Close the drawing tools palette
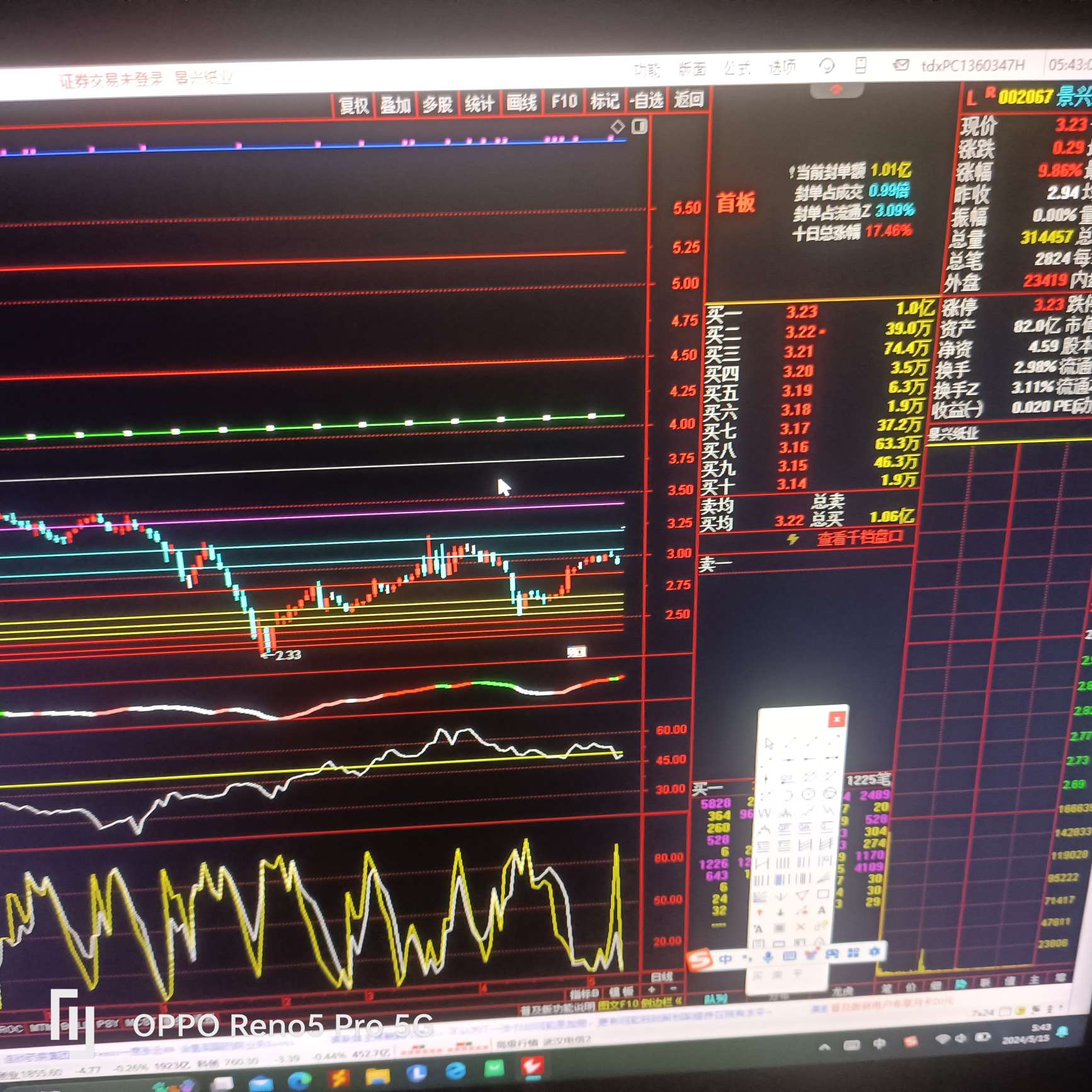1092x1092 pixels. tap(836, 719)
